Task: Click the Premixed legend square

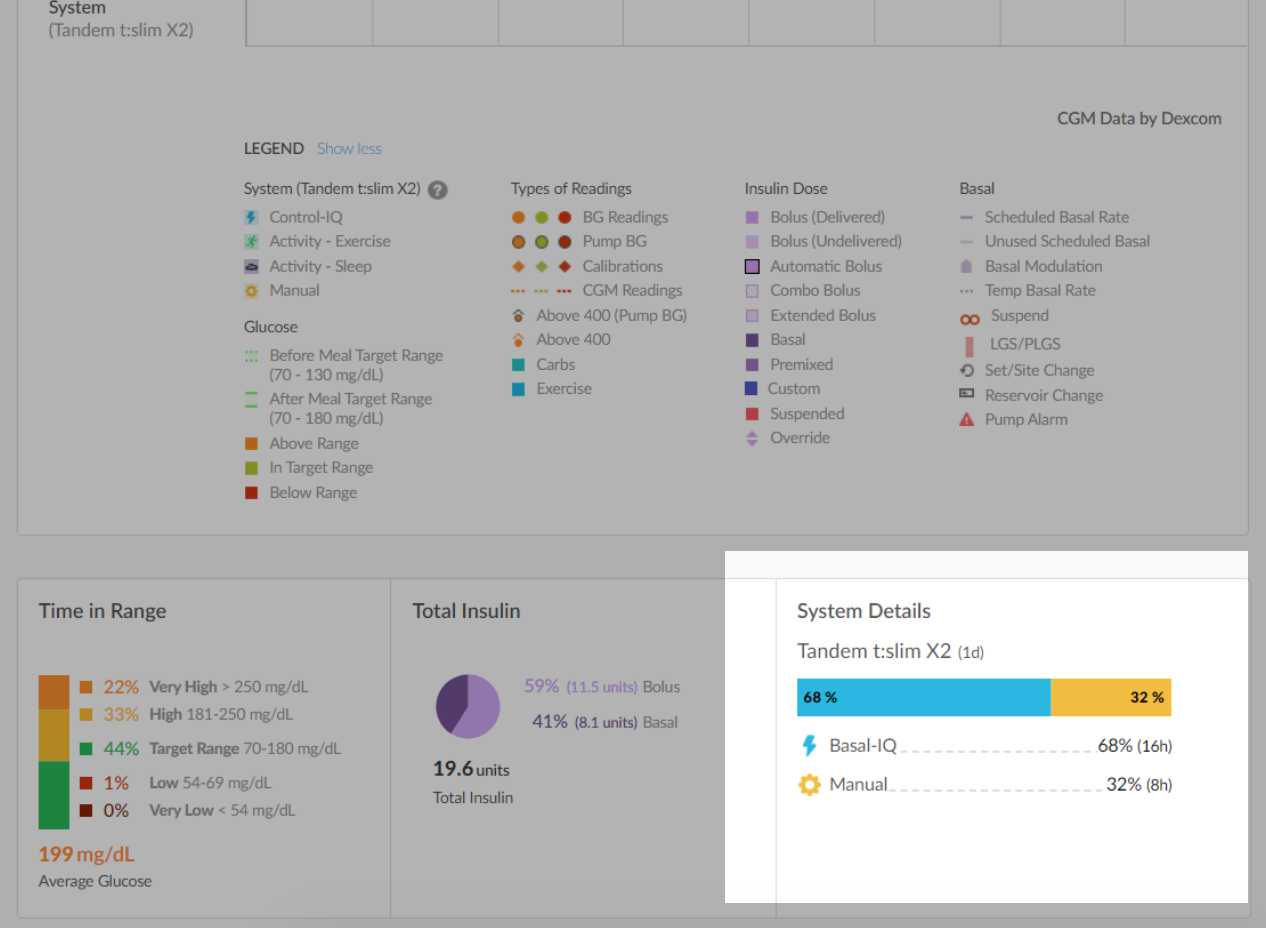Action: (x=752, y=365)
